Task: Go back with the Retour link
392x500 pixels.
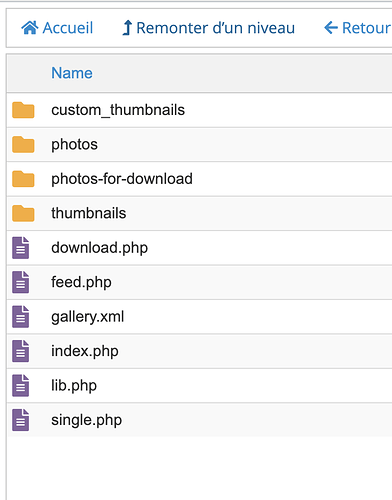Action: click(366, 28)
